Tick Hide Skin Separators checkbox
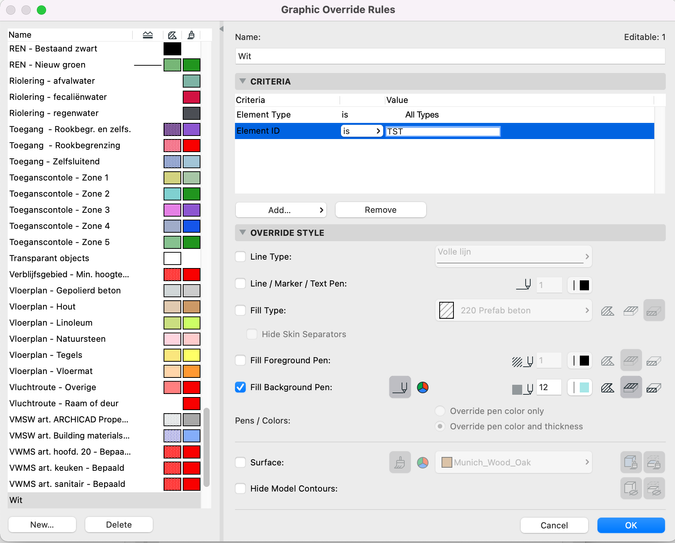This screenshot has height=543, width=675. [x=252, y=334]
